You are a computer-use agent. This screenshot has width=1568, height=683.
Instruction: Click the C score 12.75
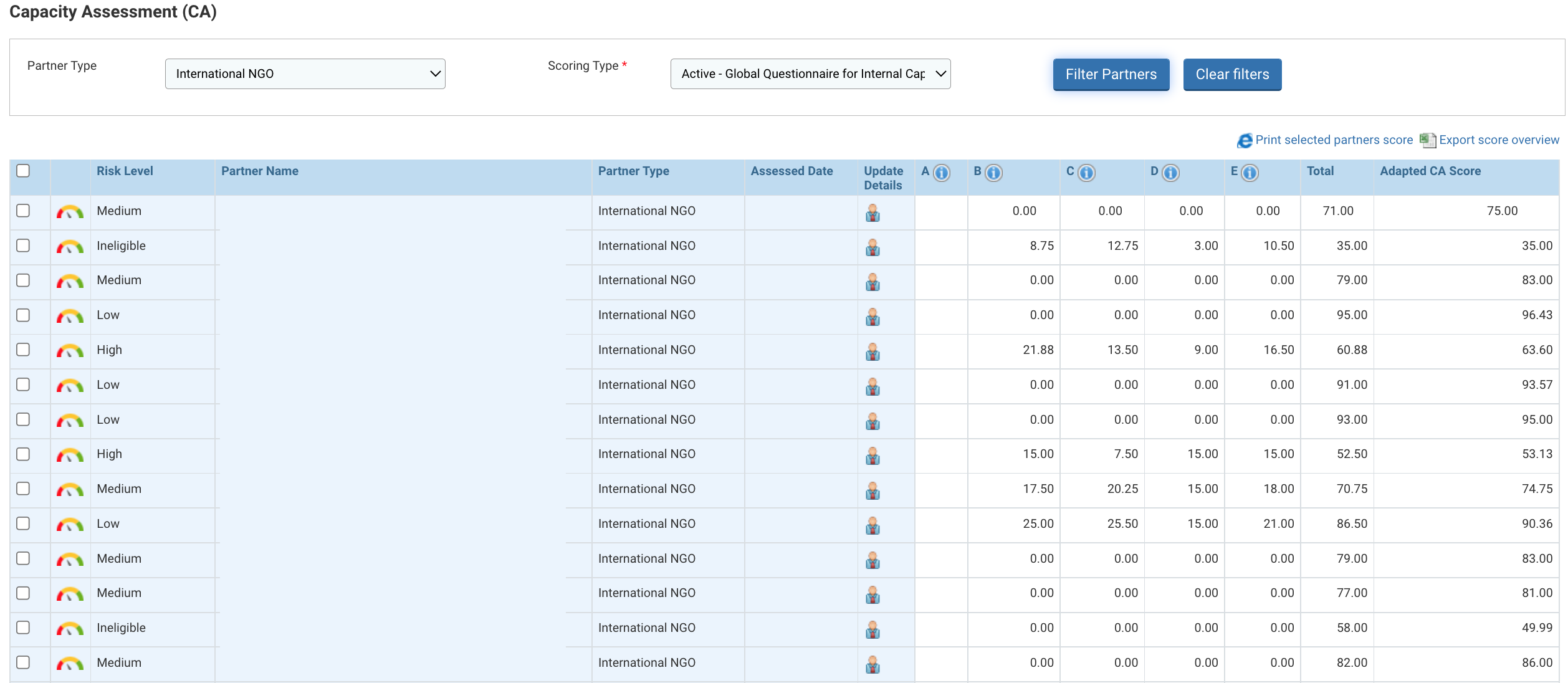1122,246
